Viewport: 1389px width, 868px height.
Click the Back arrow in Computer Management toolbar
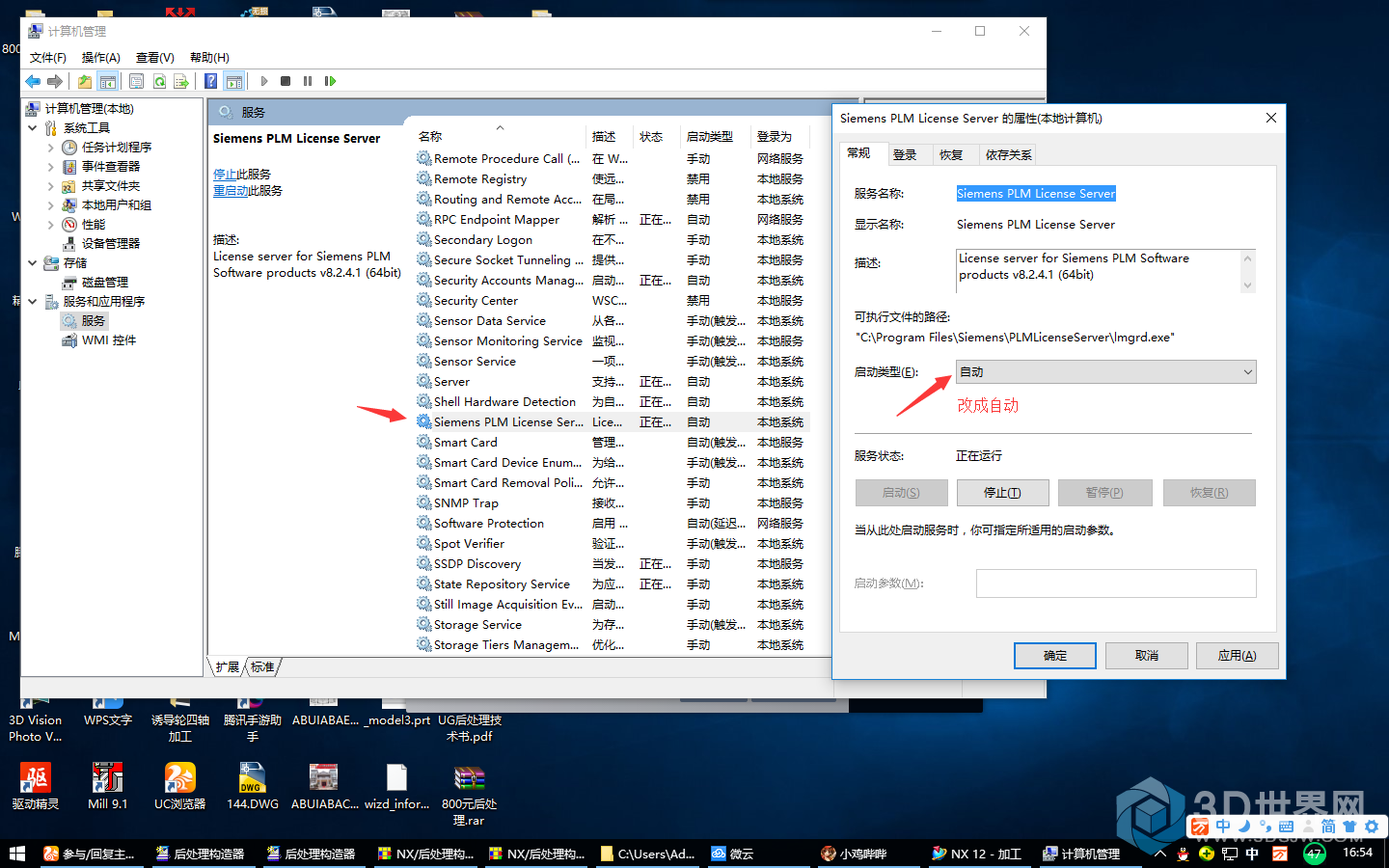(x=33, y=82)
